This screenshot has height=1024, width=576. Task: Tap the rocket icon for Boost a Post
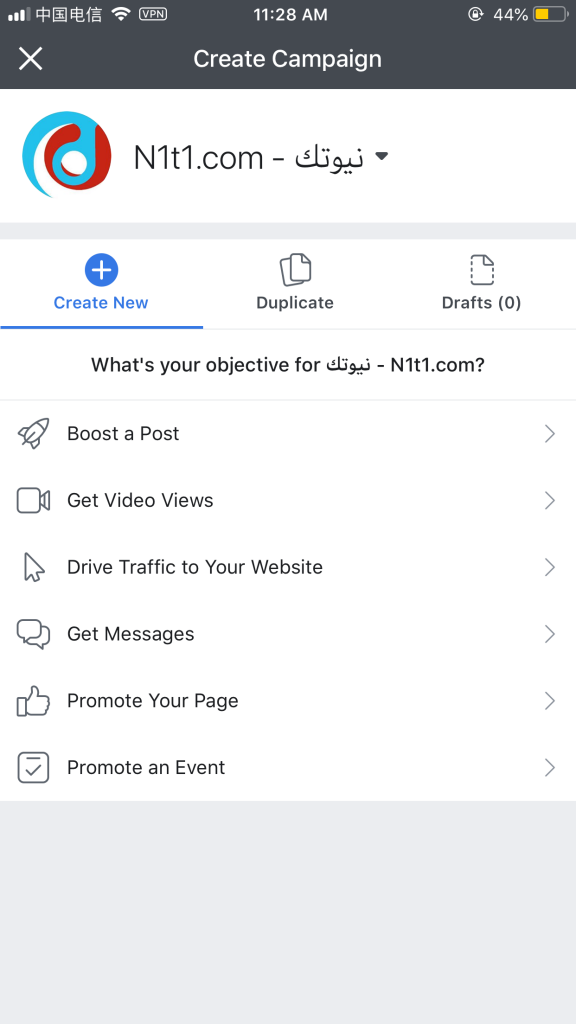point(33,434)
